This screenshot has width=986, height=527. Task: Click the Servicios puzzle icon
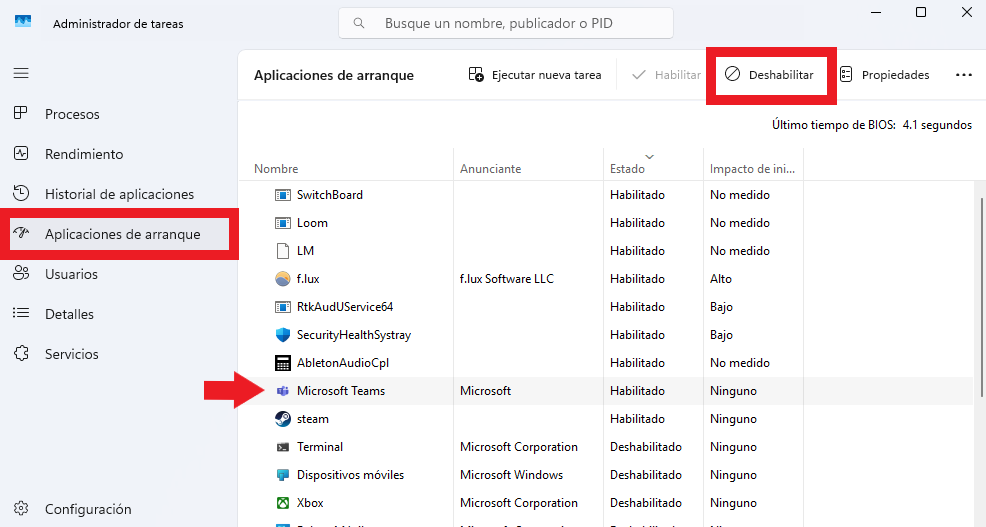21,353
